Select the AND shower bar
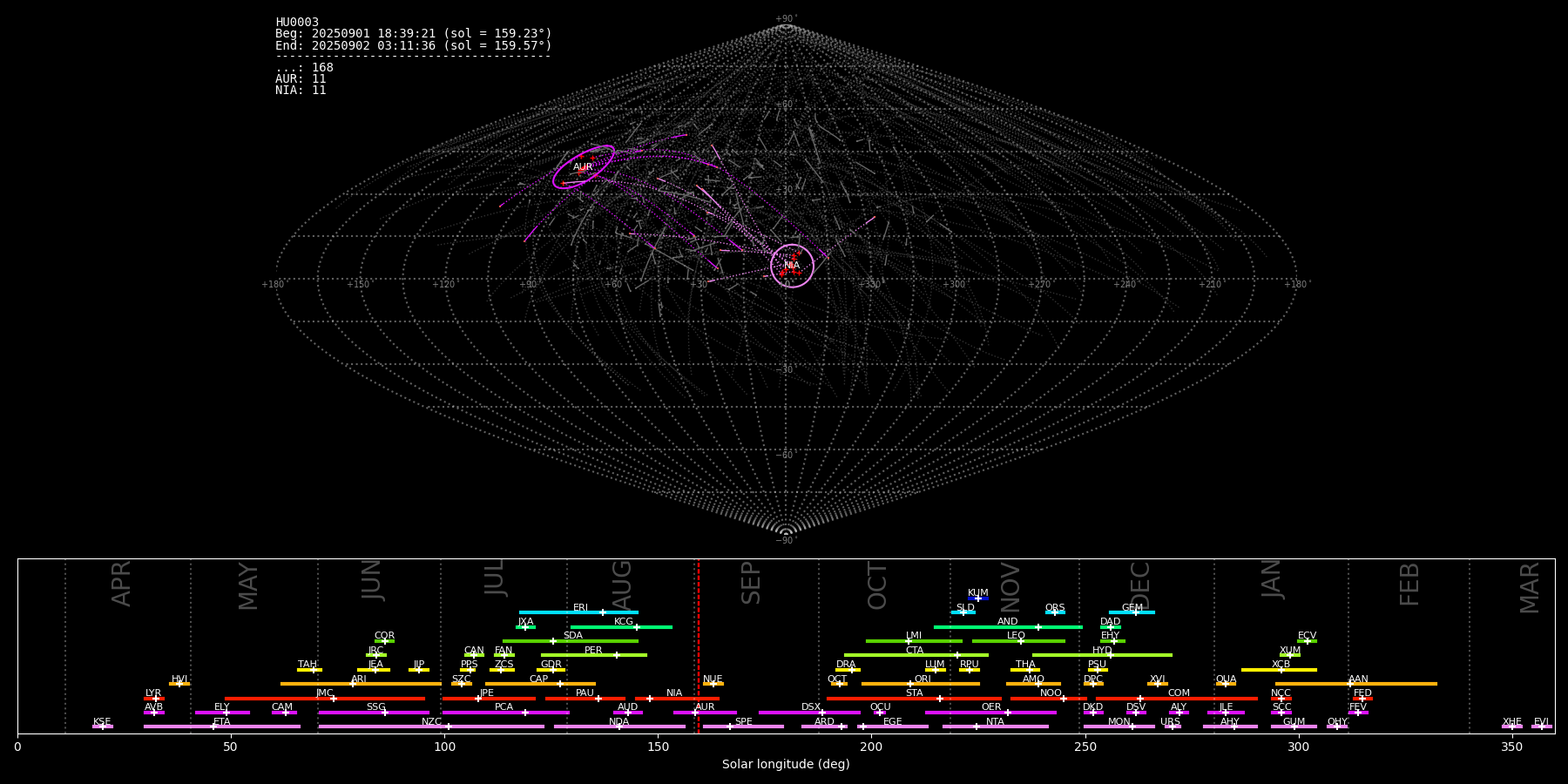Screen dimensions: 1568x784 (x=1008, y=627)
